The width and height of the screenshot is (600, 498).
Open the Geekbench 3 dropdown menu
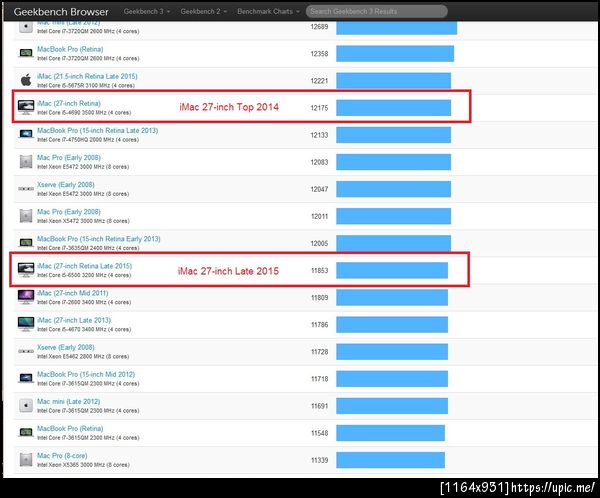[147, 11]
